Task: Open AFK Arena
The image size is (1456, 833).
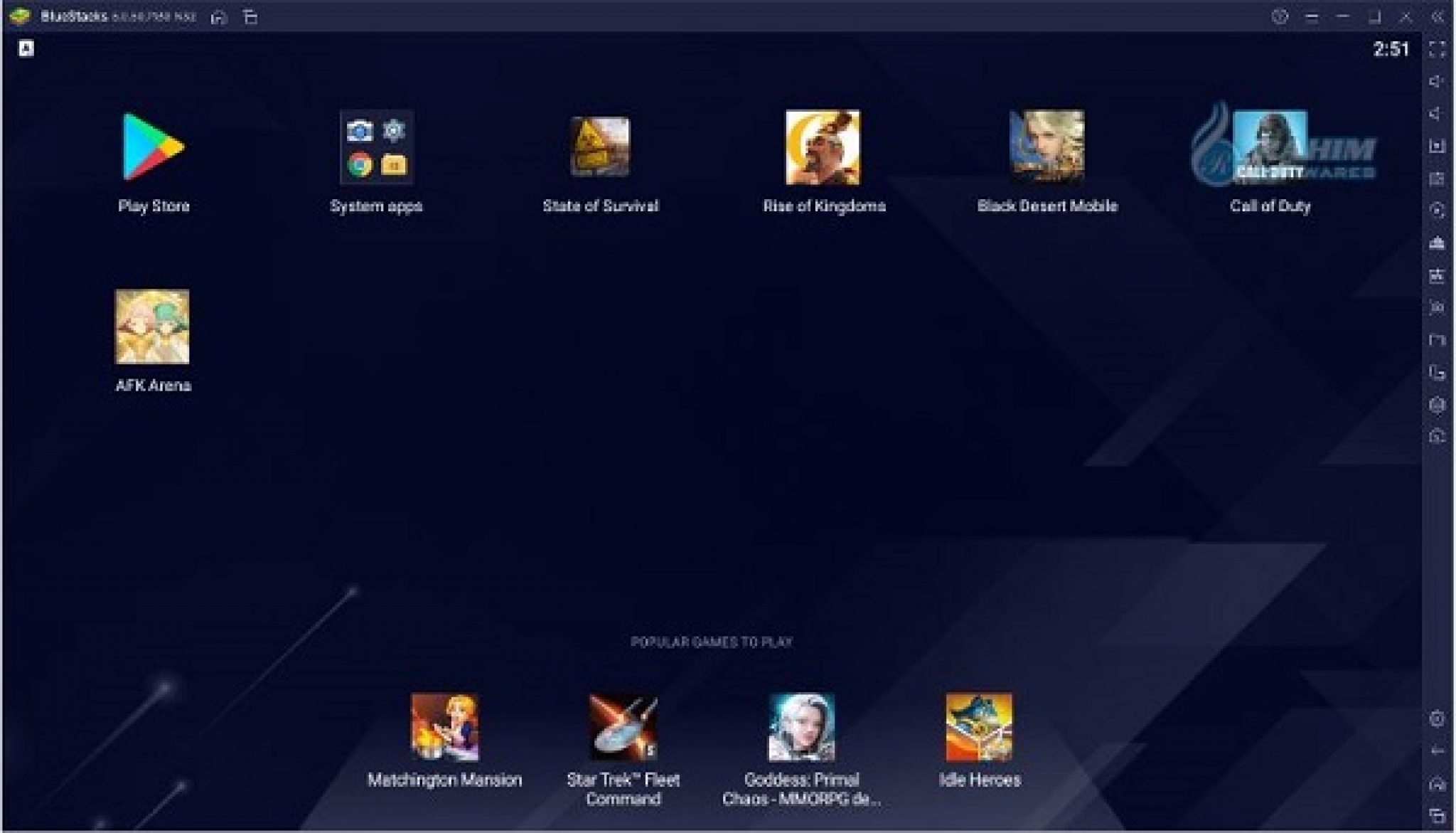Action: tap(153, 326)
